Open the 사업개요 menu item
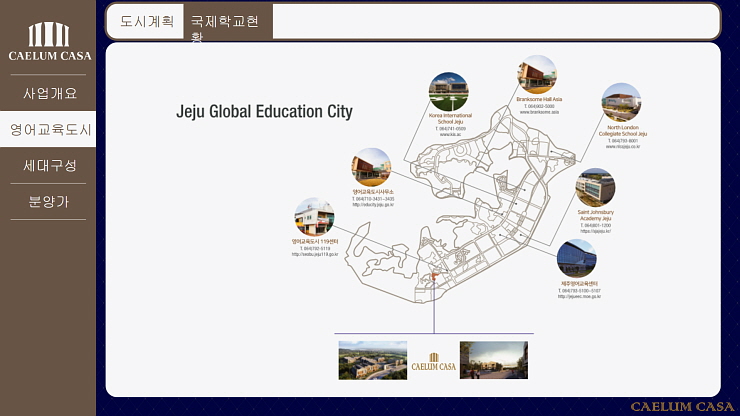The height and width of the screenshot is (416, 740). click(49, 93)
